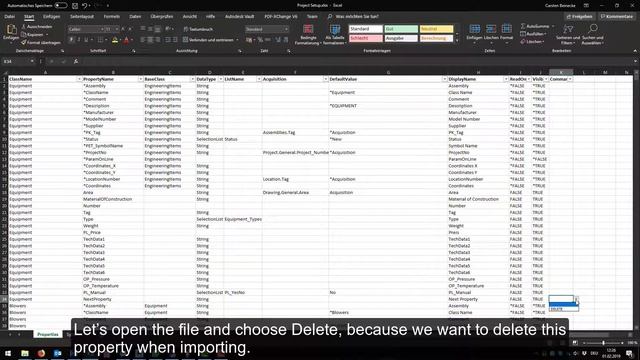Apply the yellow fill color
Screen dimensions: 640x360
point(115,40)
